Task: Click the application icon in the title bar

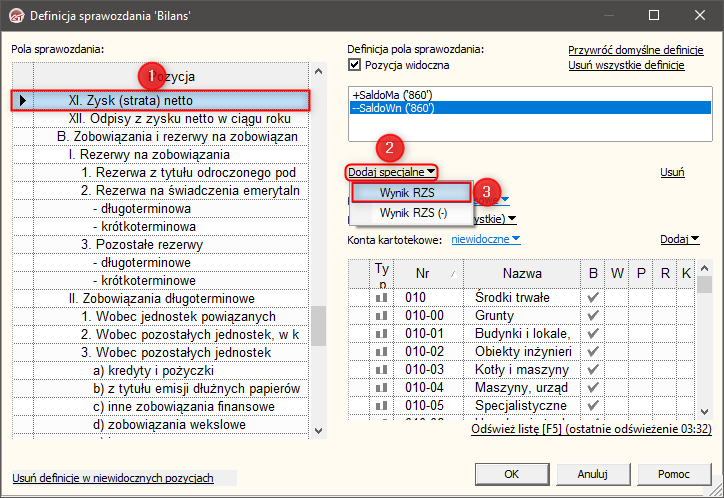Action: pyautogui.click(x=17, y=15)
